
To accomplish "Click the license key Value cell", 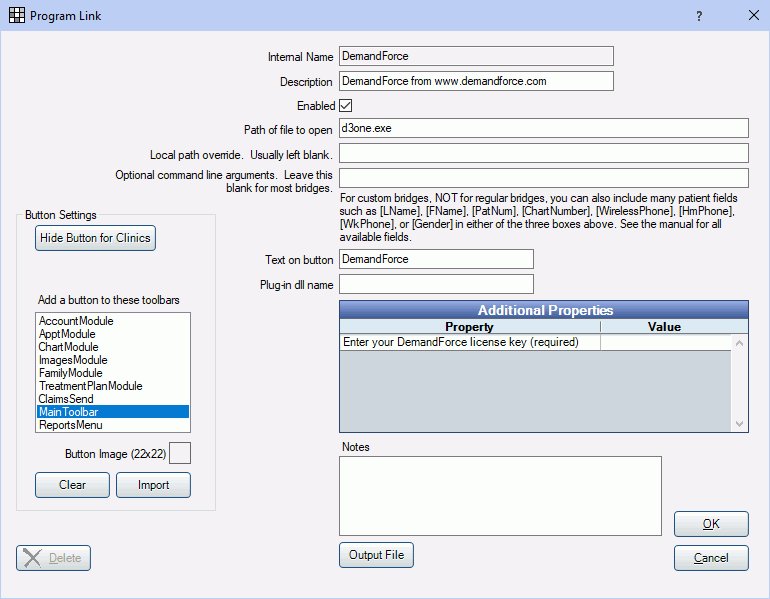I will point(665,342).
